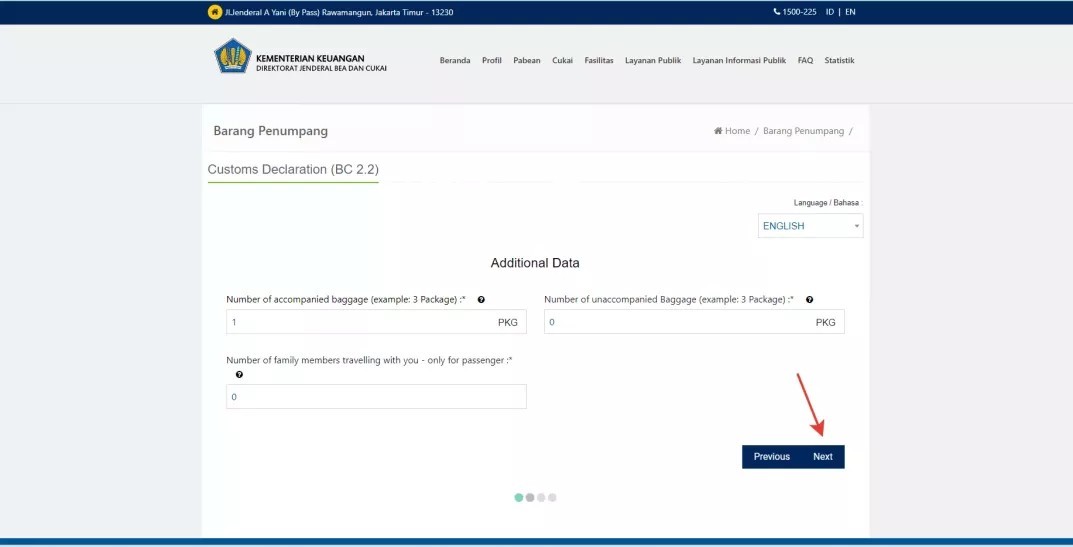Screen dimensions: 1073x547
Task: Click the yellow home icon beside the address
Action: 215,12
